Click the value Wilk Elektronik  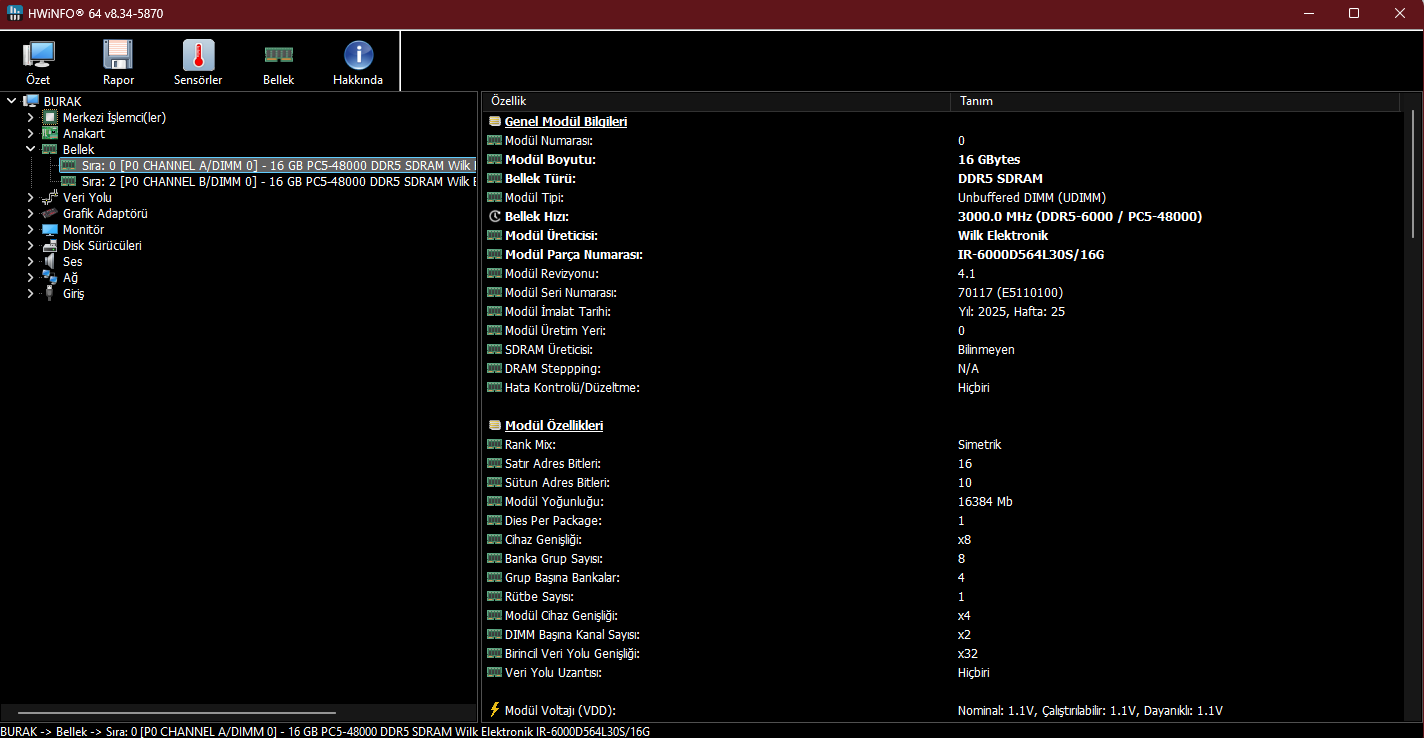(1003, 235)
